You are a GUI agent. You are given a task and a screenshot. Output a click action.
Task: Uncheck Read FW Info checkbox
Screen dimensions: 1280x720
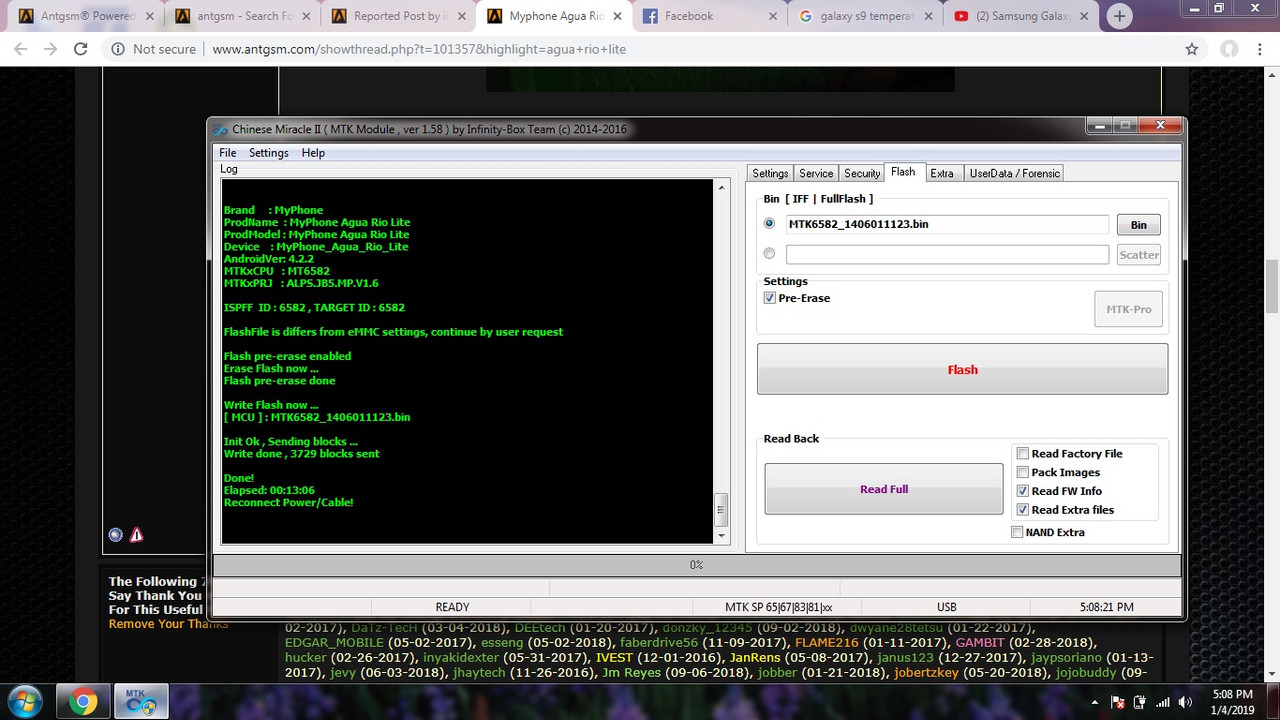(1023, 491)
